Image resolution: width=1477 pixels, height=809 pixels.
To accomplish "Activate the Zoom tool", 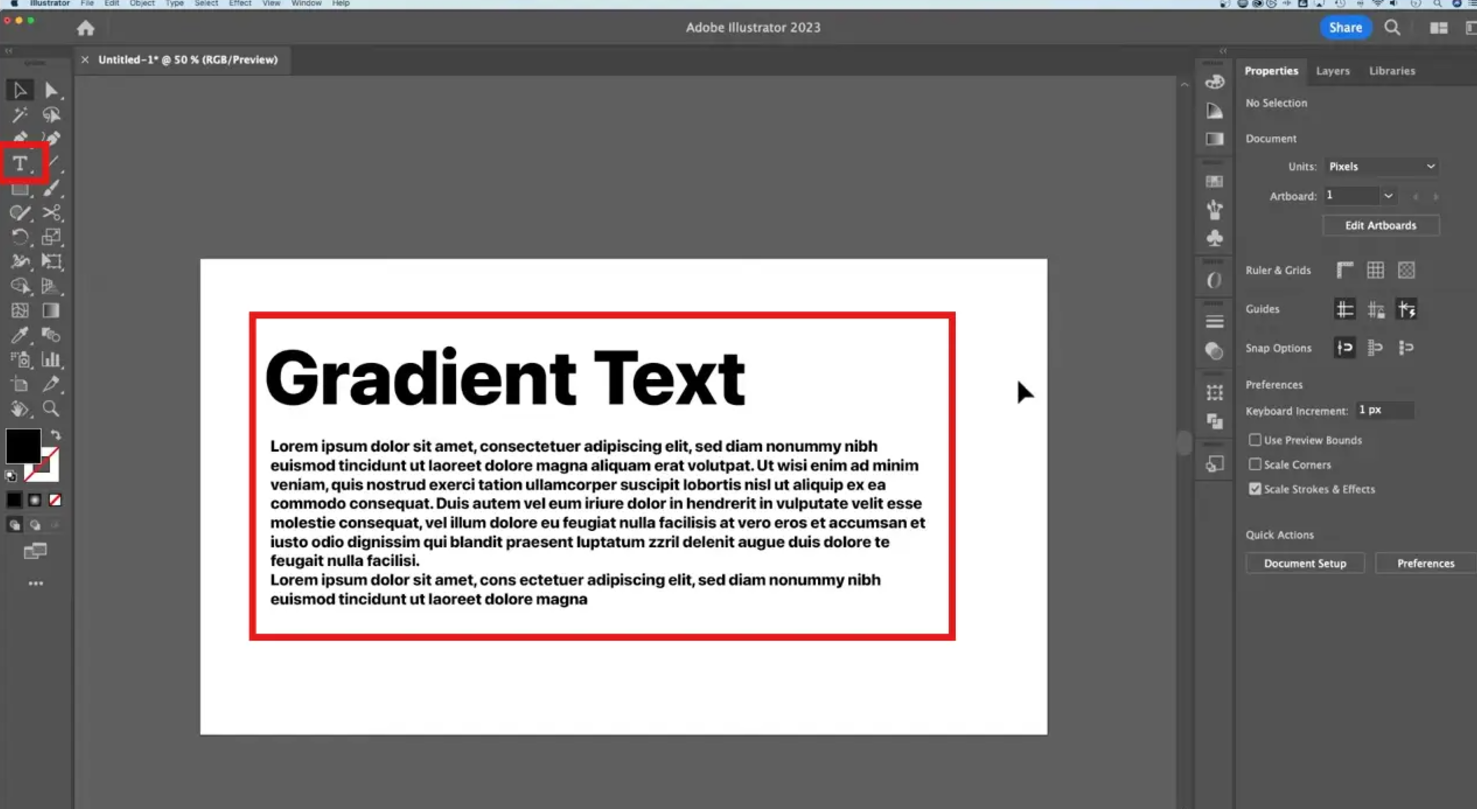I will click(53, 409).
